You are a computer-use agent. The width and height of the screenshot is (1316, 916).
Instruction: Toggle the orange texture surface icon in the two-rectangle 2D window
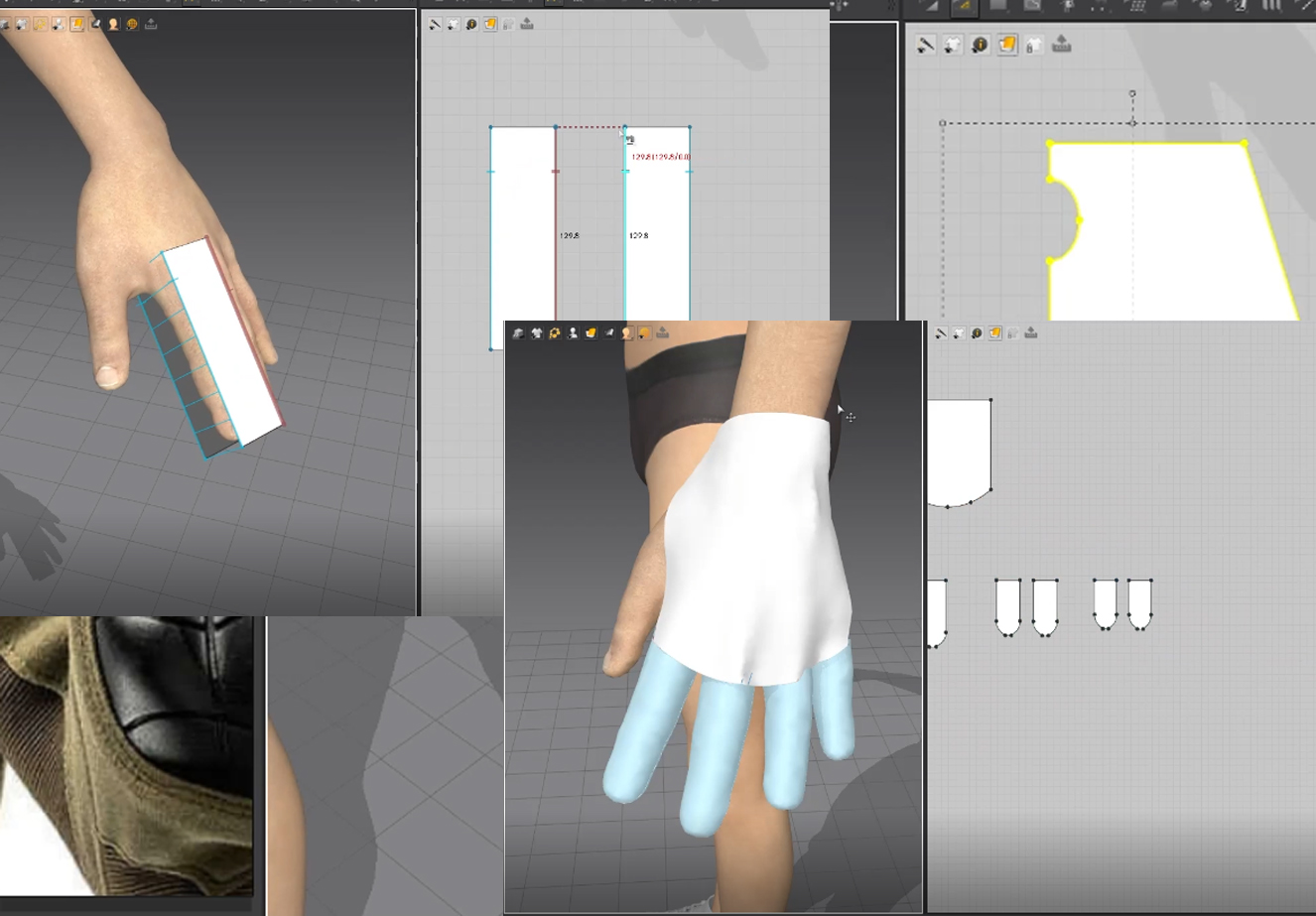coord(490,24)
